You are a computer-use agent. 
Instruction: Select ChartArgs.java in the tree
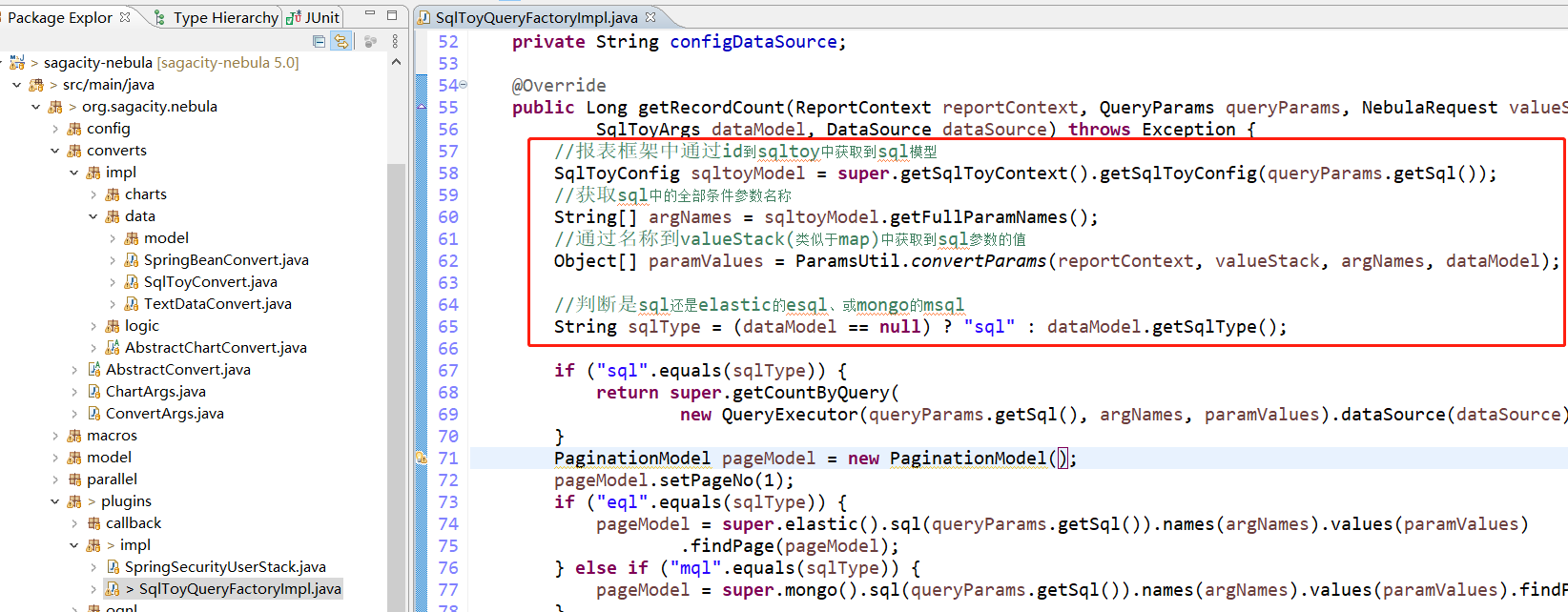pyautogui.click(x=155, y=392)
